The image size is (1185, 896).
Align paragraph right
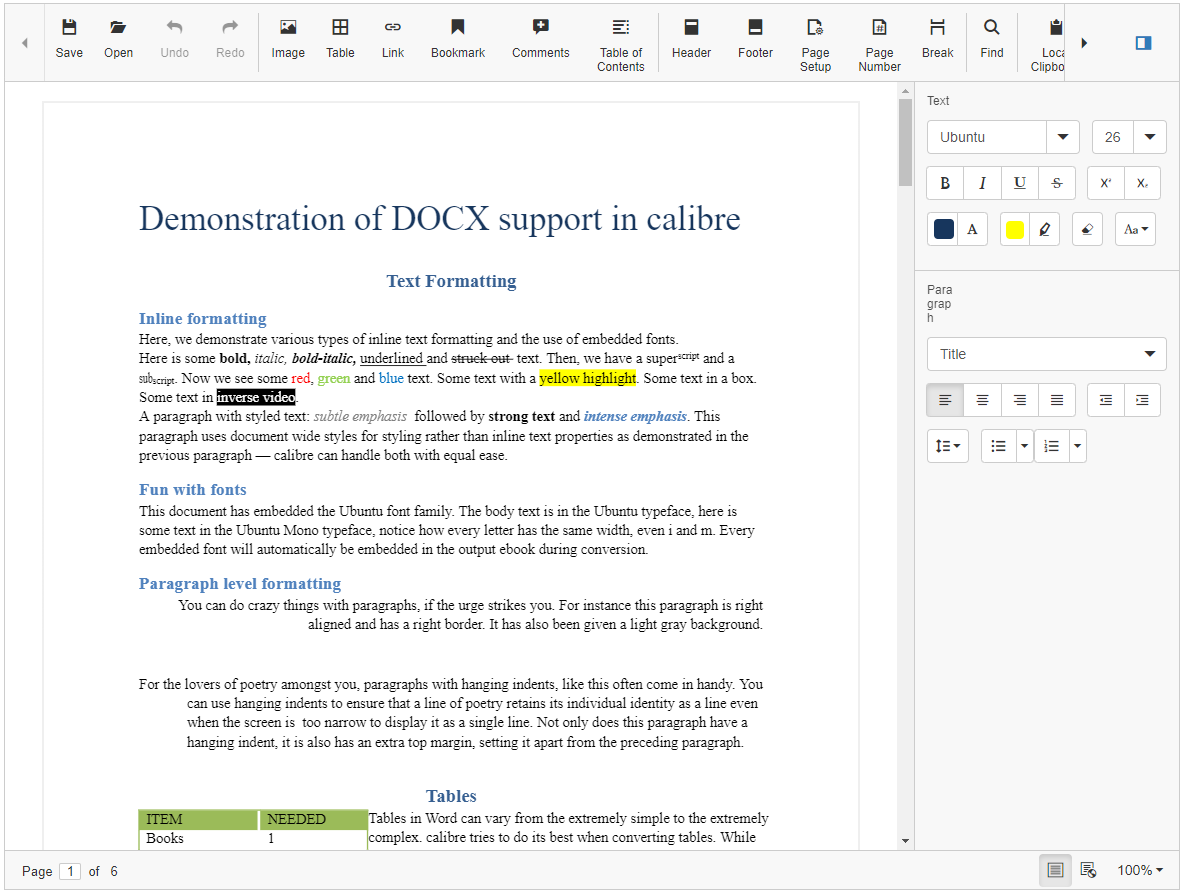point(1019,400)
